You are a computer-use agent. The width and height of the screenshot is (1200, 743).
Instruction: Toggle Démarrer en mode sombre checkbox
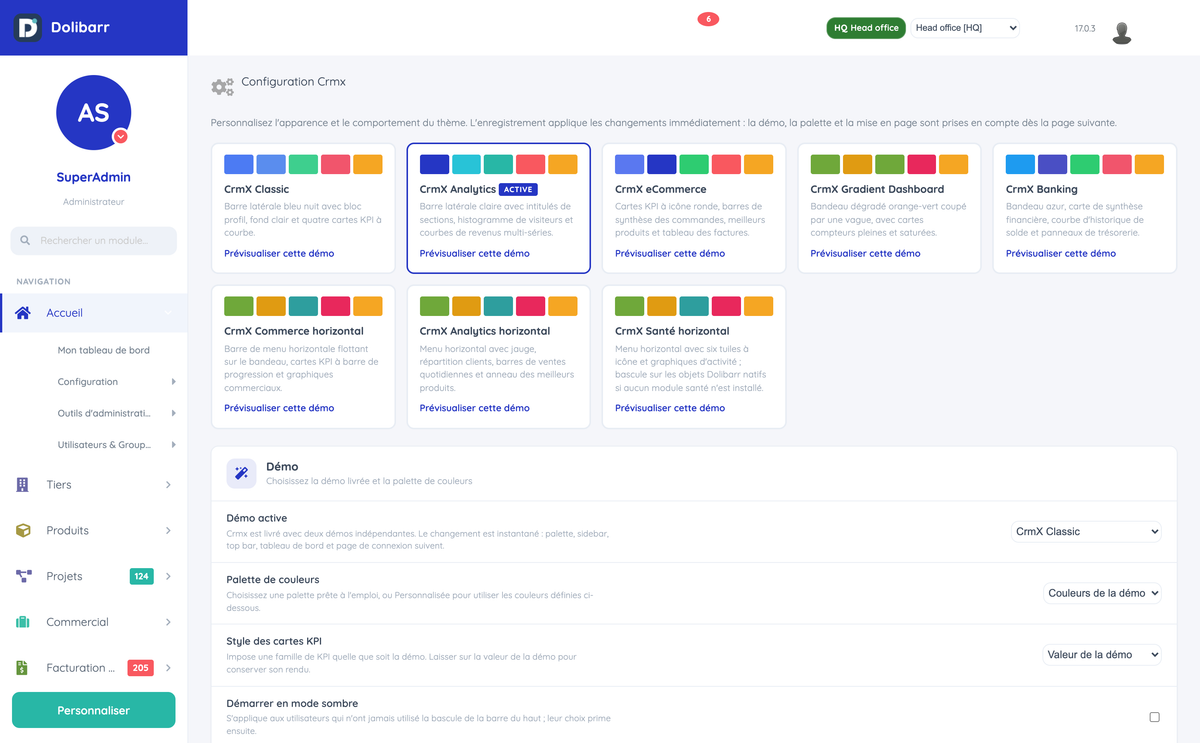pos(1154,717)
